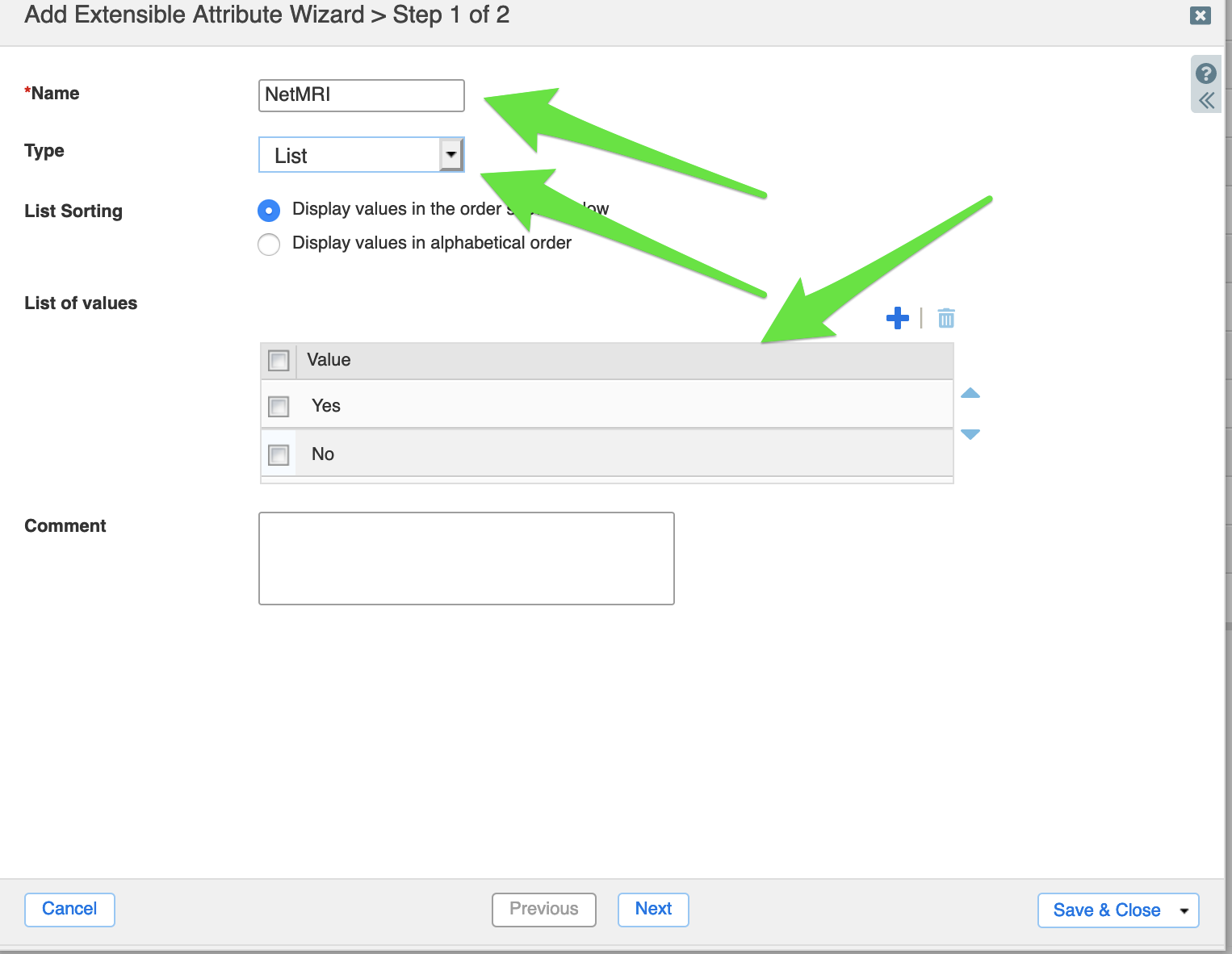Viewport: 1232px width, 954px height.
Task: Check the Yes value checkbox
Action: [279, 406]
